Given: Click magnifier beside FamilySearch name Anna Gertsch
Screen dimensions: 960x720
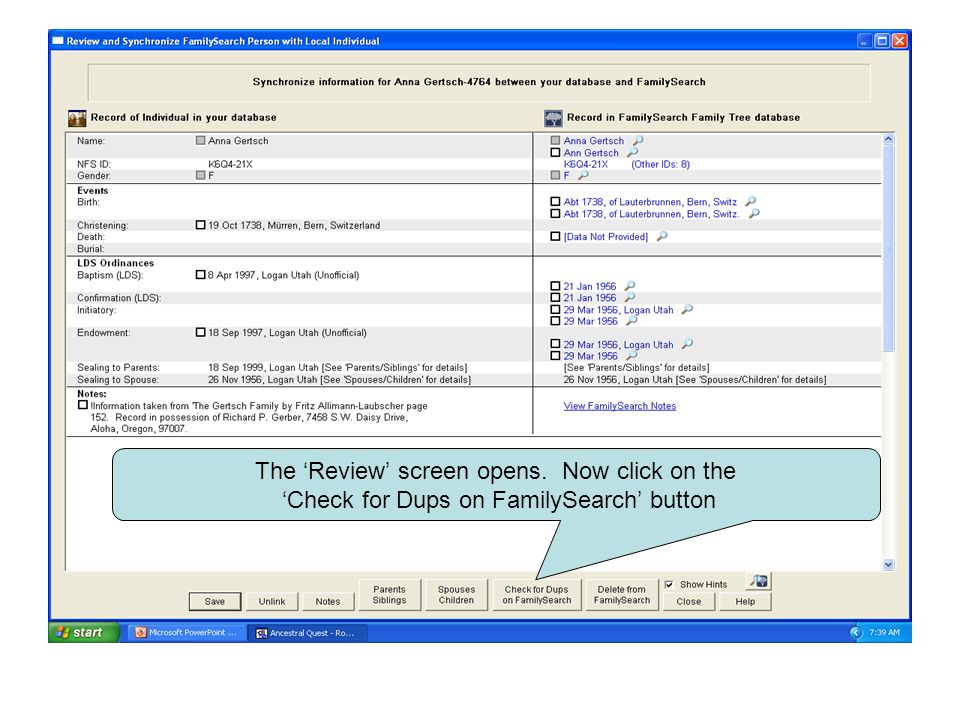Looking at the screenshot, I should (638, 140).
